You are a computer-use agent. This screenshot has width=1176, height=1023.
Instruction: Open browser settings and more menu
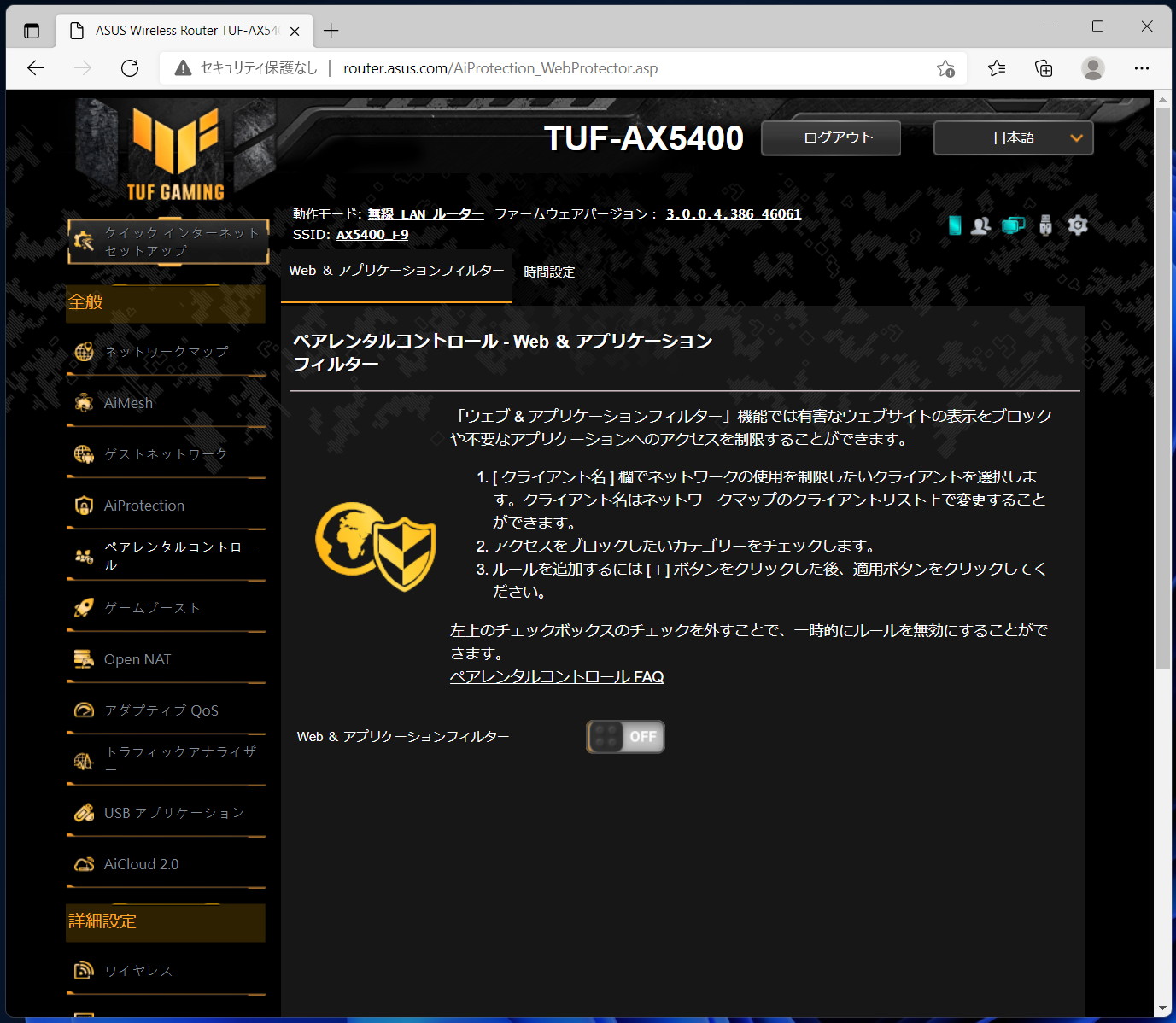coord(1142,68)
